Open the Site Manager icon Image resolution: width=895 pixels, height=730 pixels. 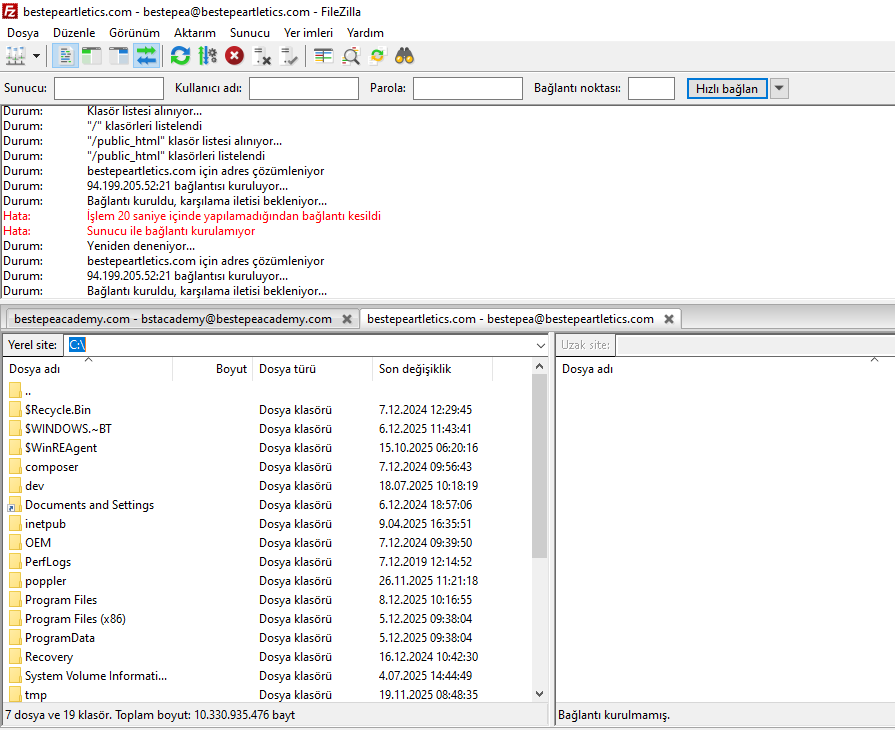[x=16, y=56]
